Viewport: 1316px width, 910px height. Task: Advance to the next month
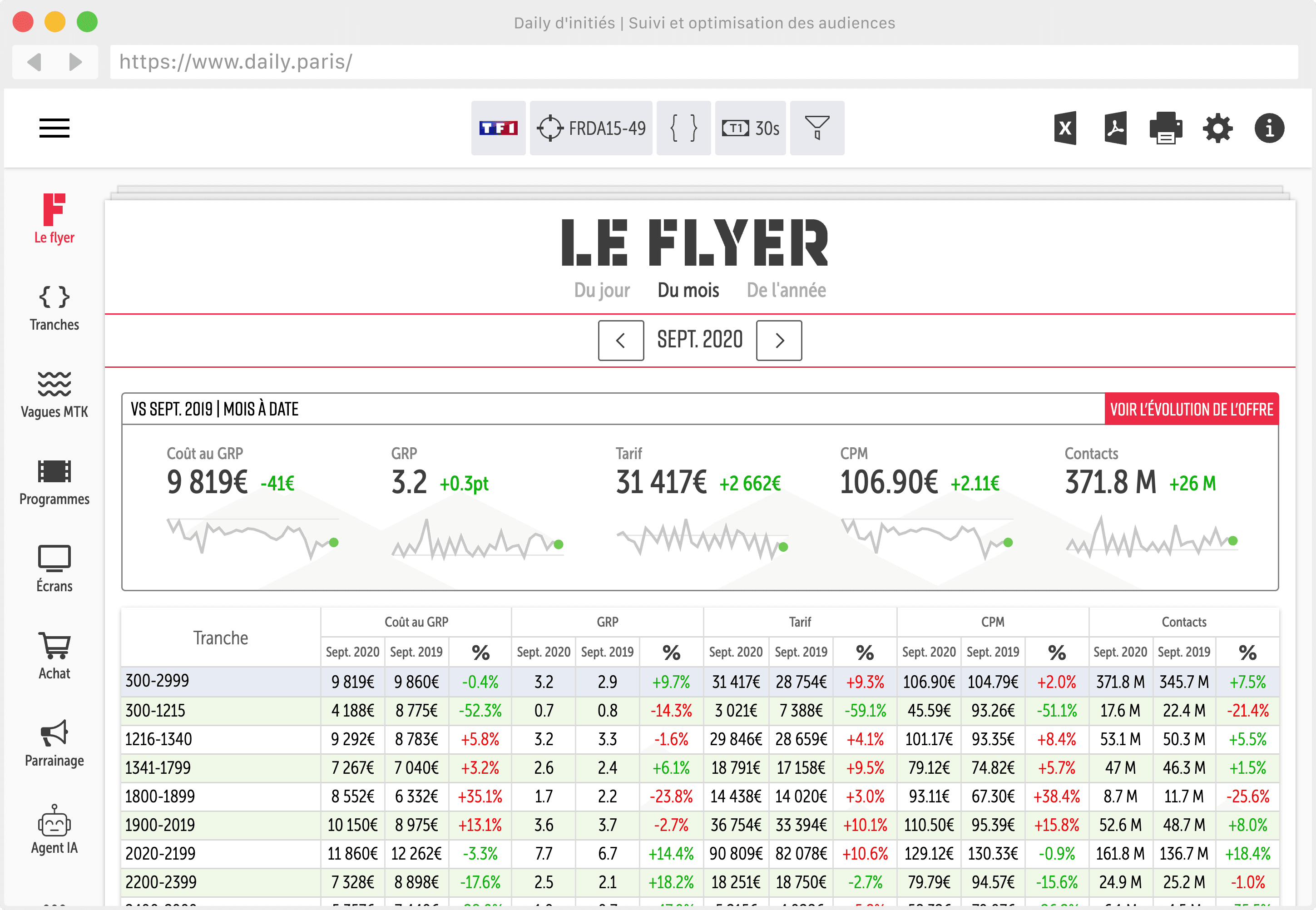pos(779,341)
